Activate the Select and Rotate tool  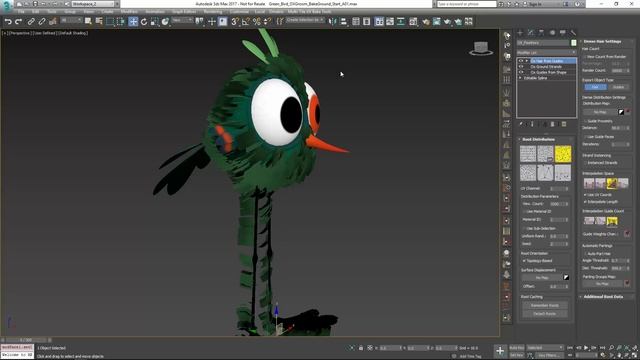pyautogui.click(x=144, y=22)
